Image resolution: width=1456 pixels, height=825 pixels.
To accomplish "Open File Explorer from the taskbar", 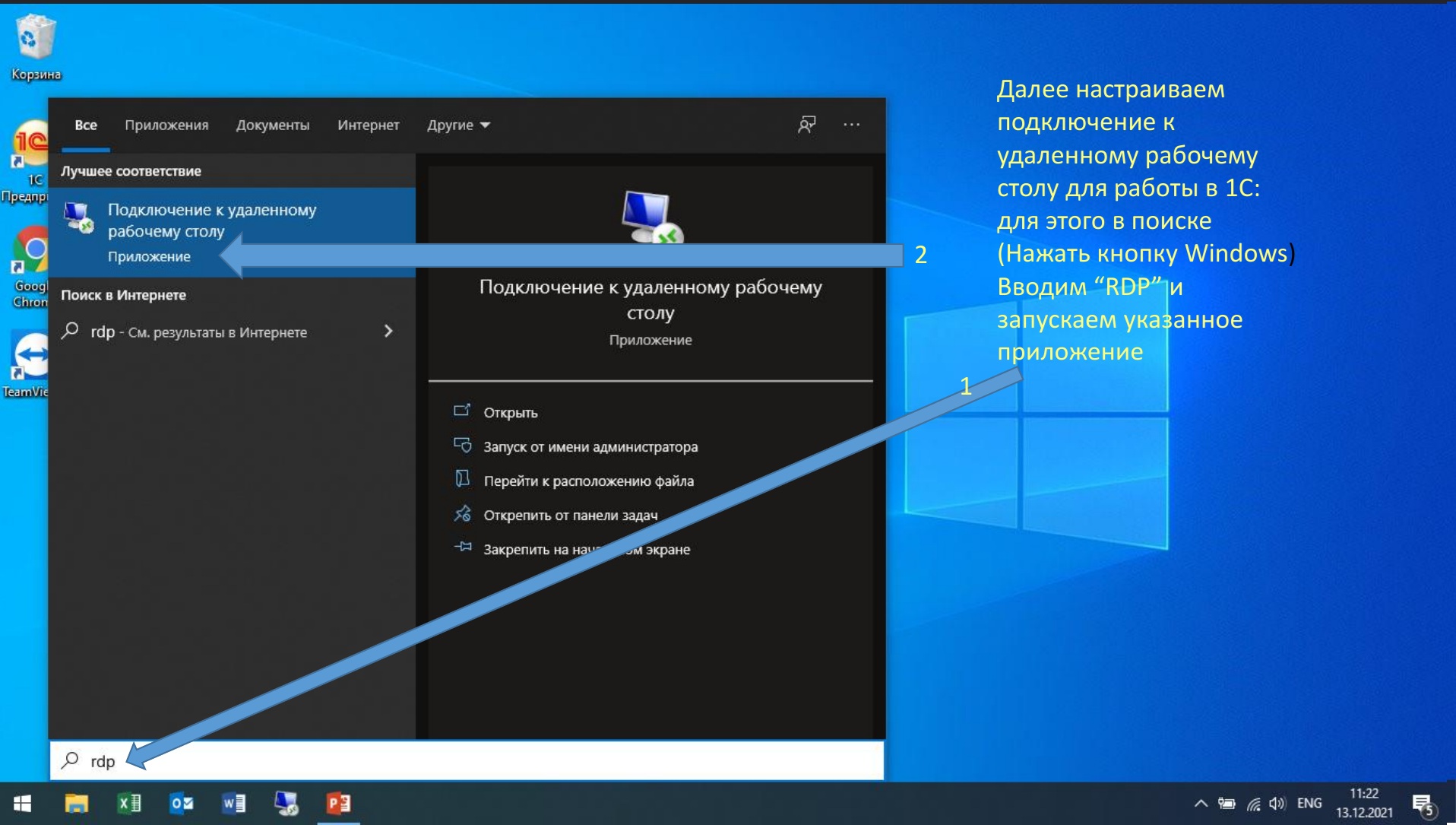I will click(76, 804).
